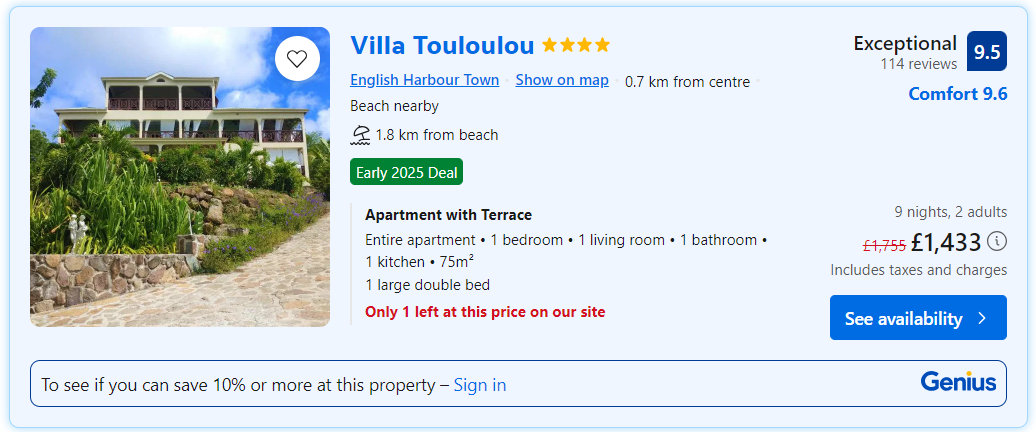Viewport: 1036px width, 432px height.
Task: Click the Show on map link
Action: pos(561,81)
